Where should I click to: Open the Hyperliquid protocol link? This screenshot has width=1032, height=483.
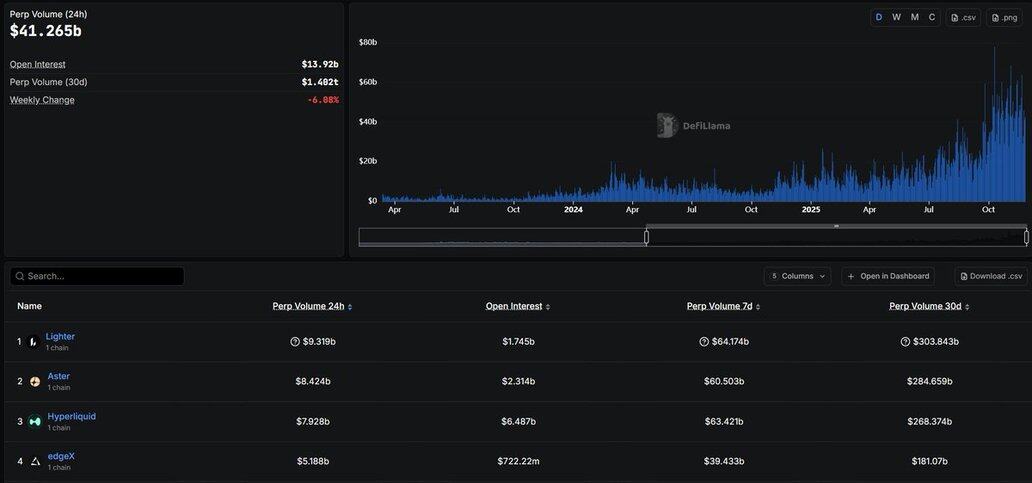tap(72, 416)
